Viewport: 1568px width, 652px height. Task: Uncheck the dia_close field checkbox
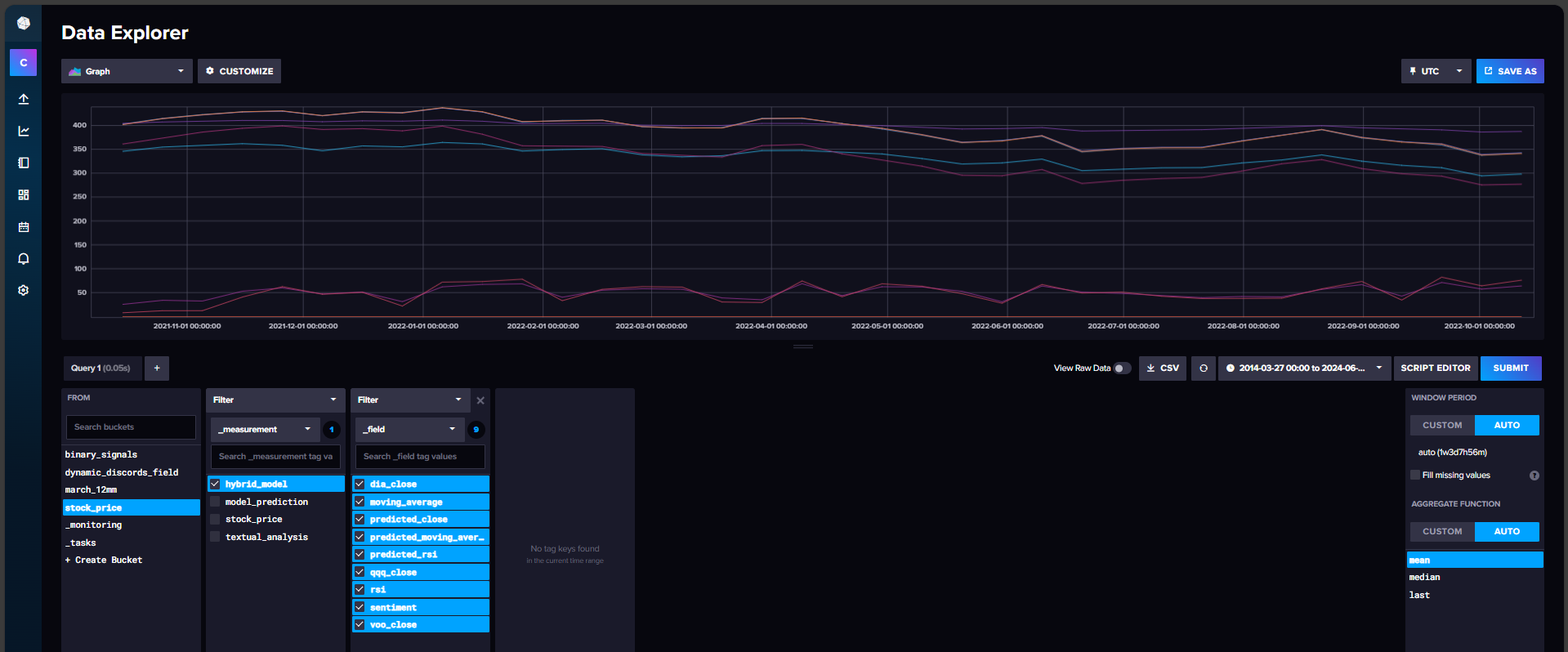360,485
